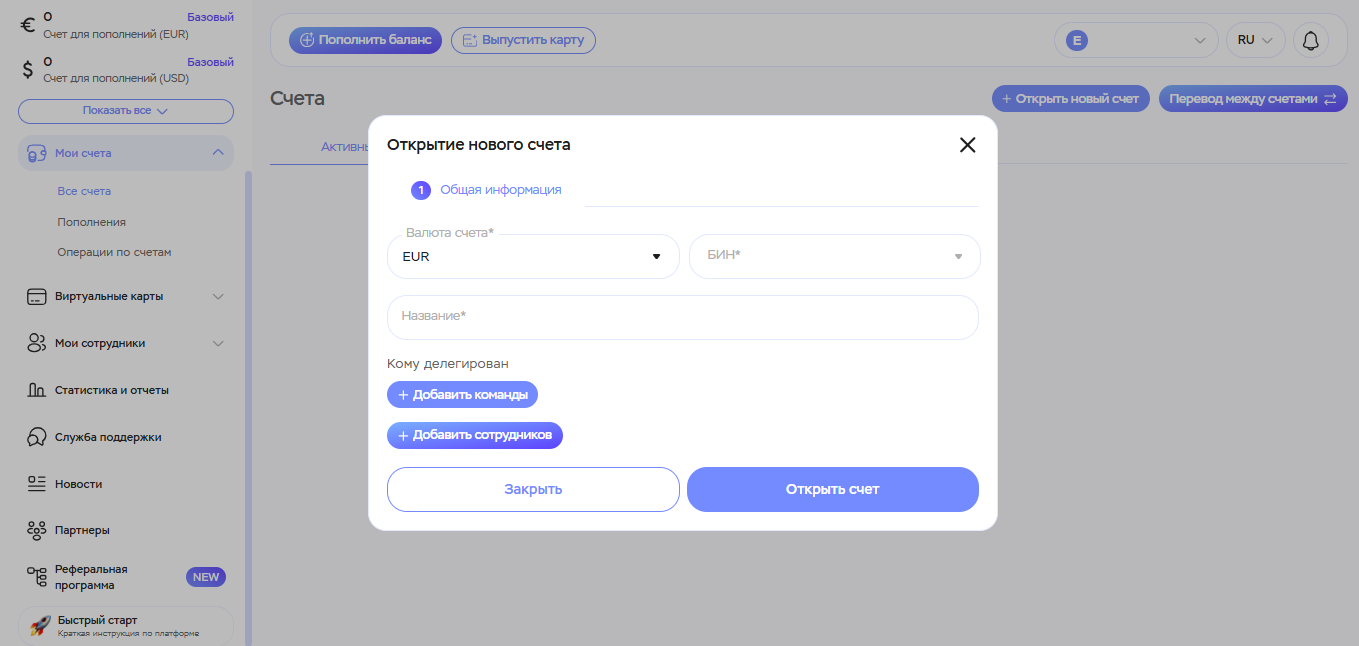Open Операции по счетам menu item

[114, 252]
